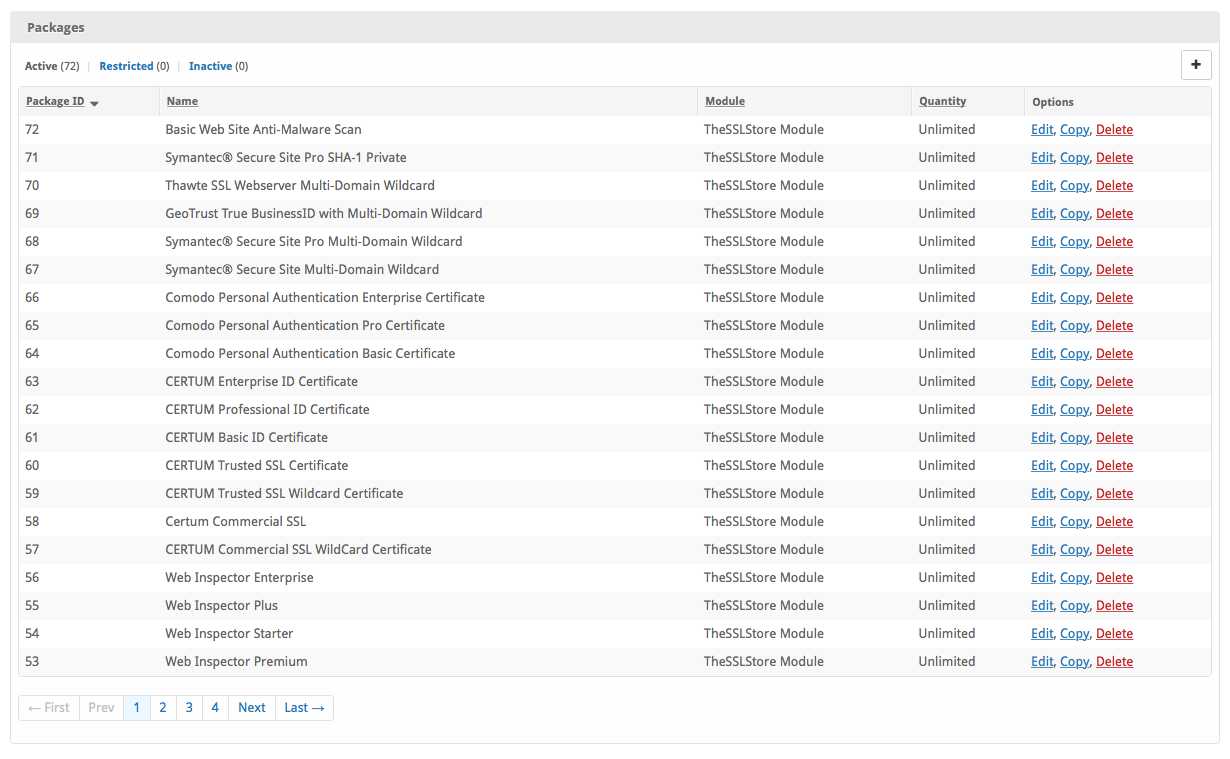Select the Active packages tab
The width and height of the screenshot is (1230, 759).
[41, 66]
